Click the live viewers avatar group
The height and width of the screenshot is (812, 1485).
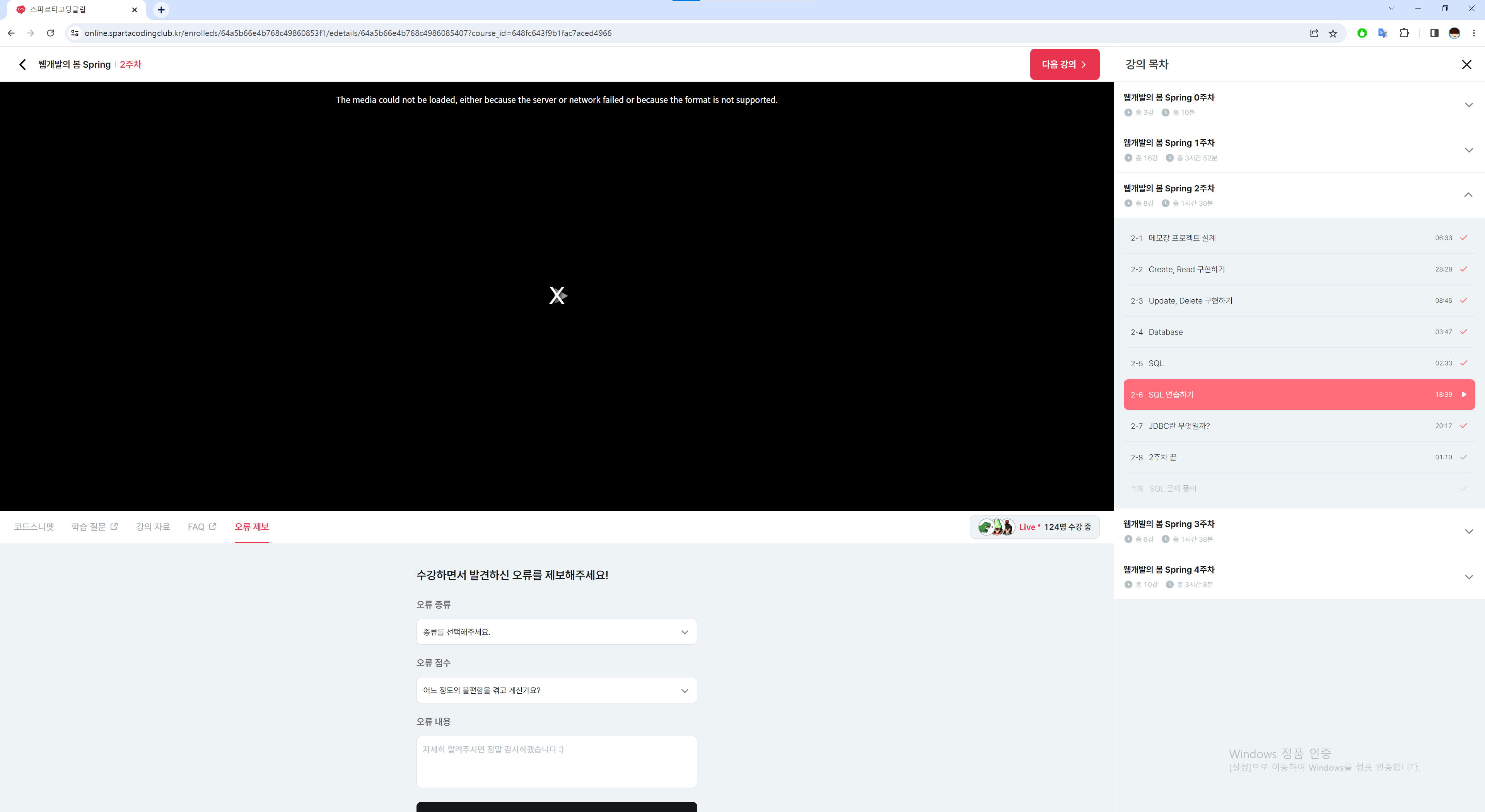(x=996, y=527)
